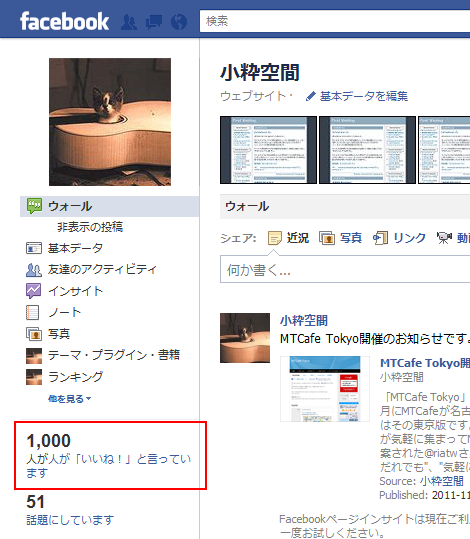The width and height of the screenshot is (470, 539).
Task: Click the pencil icon beside 基本データを編集
Action: click(310, 96)
